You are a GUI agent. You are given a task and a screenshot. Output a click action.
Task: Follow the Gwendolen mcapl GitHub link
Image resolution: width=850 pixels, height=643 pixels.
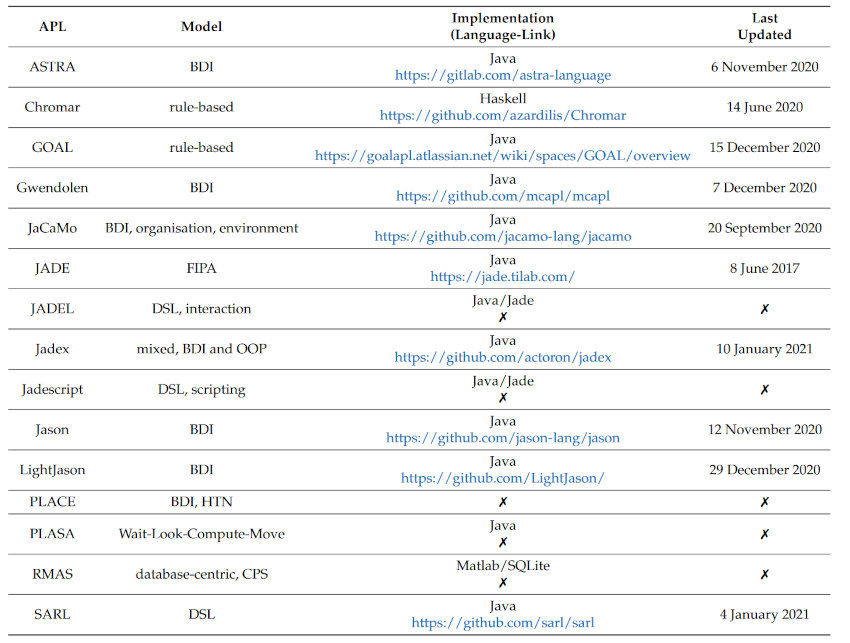coord(503,196)
